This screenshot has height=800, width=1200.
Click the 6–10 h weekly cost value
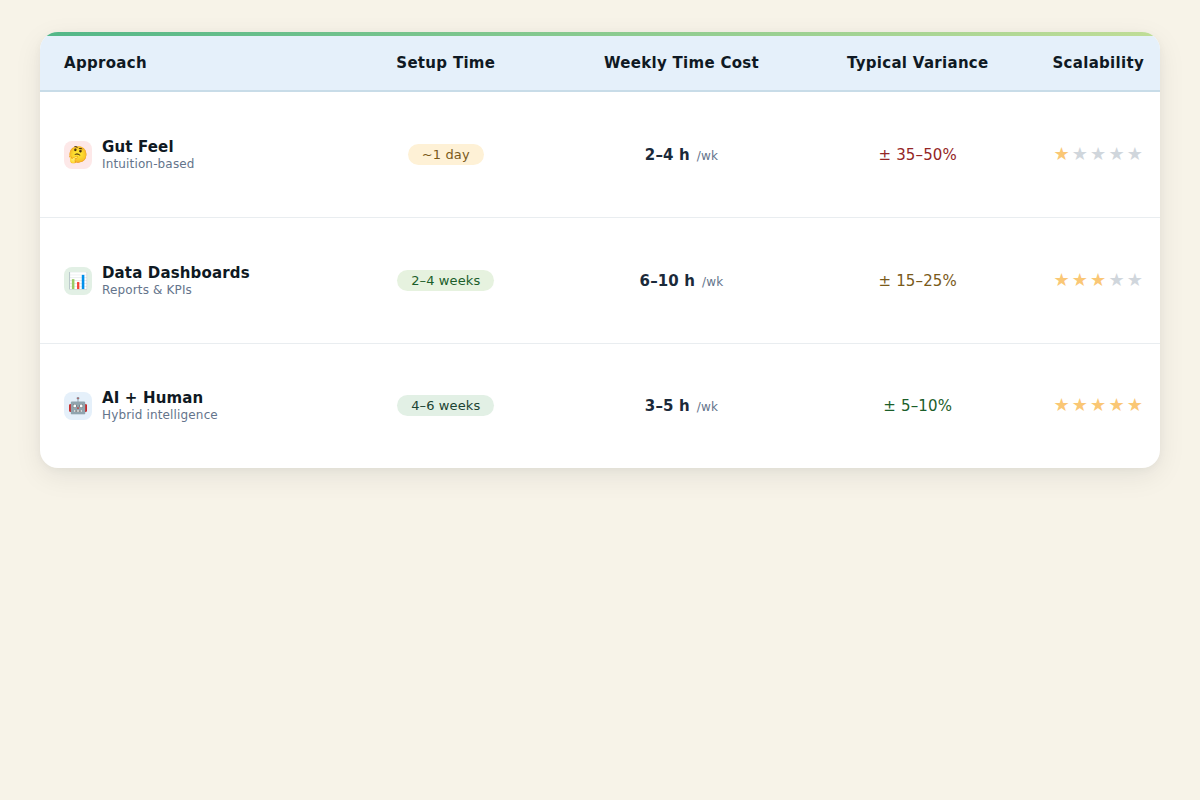667,281
